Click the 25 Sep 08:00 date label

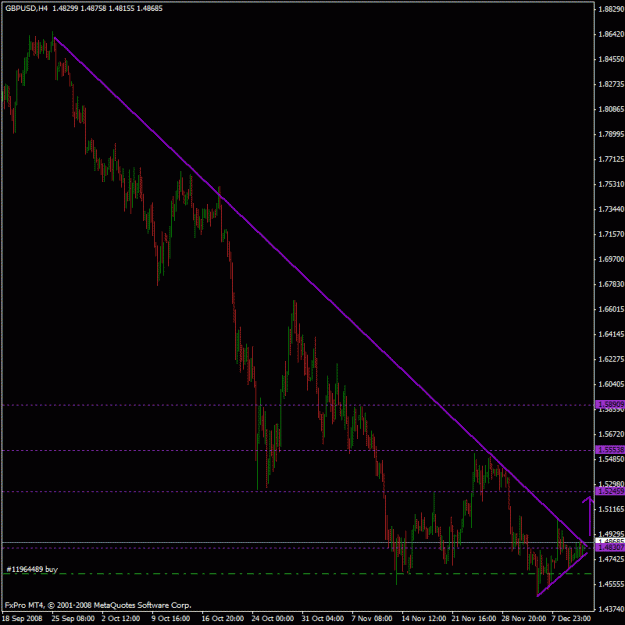tap(73, 619)
